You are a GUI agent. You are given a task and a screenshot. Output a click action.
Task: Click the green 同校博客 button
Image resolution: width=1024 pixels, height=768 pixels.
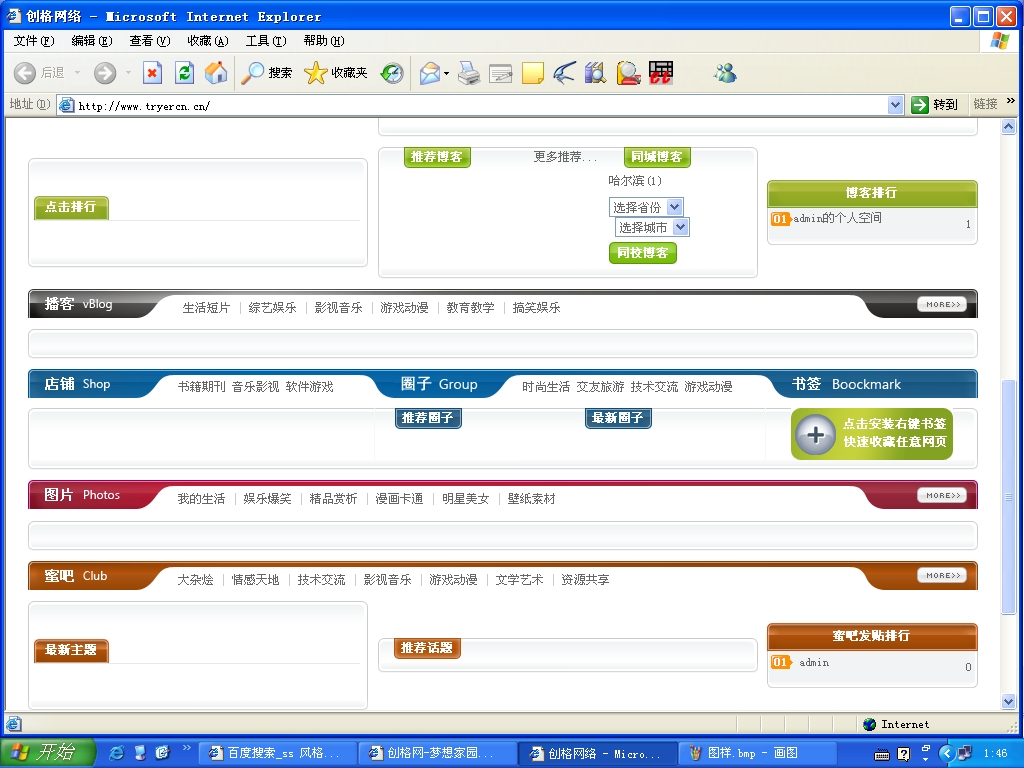point(643,253)
